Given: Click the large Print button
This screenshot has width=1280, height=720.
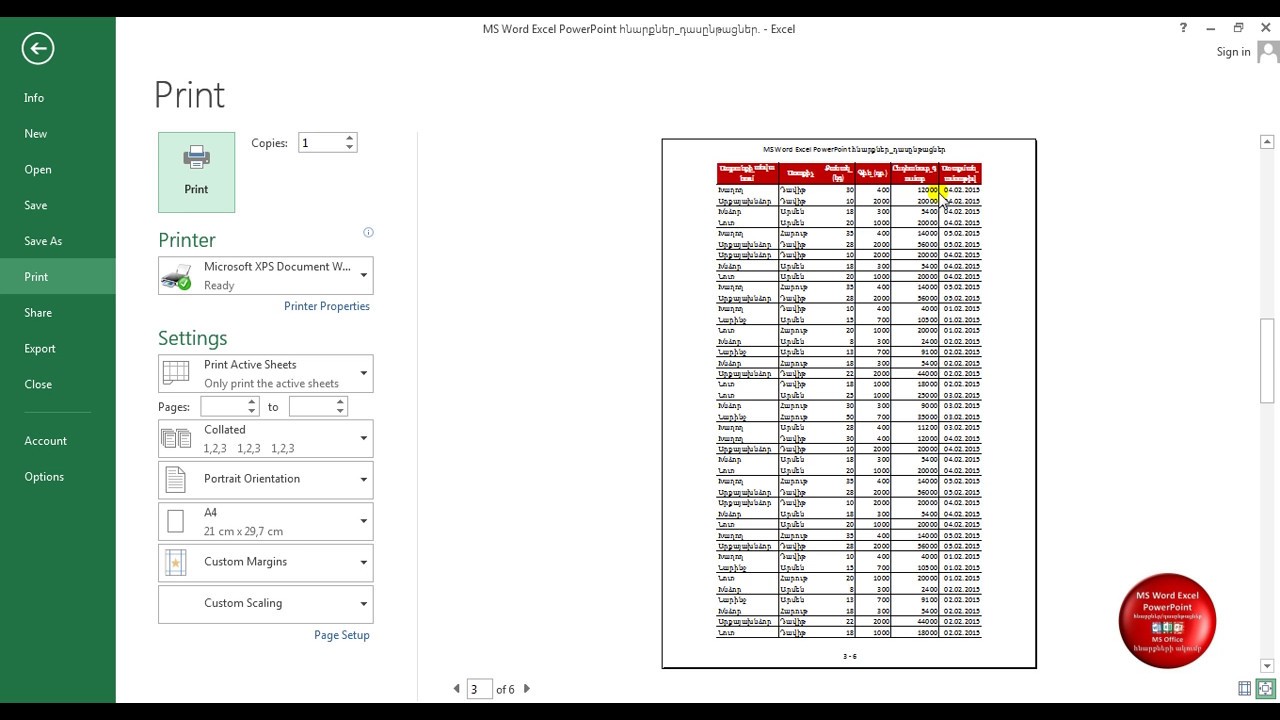Looking at the screenshot, I should (196, 172).
